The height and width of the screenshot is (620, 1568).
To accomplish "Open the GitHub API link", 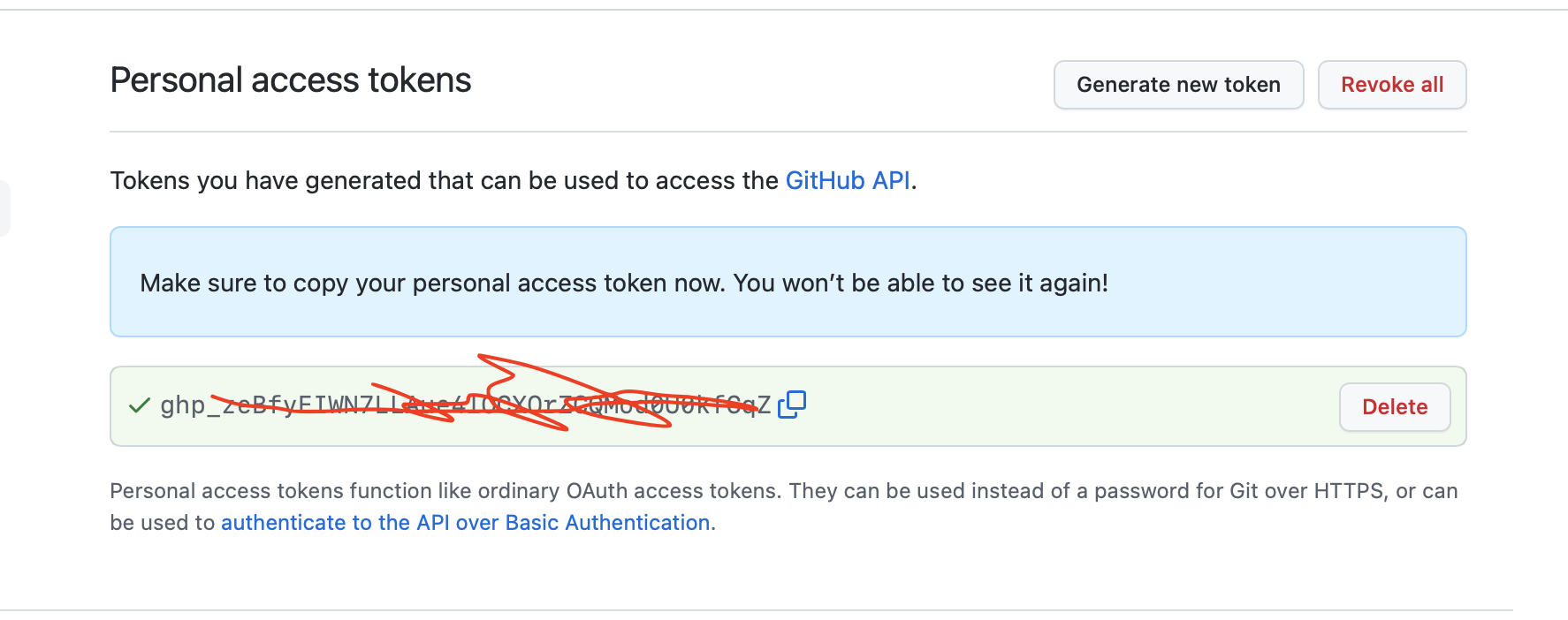I will click(848, 180).
